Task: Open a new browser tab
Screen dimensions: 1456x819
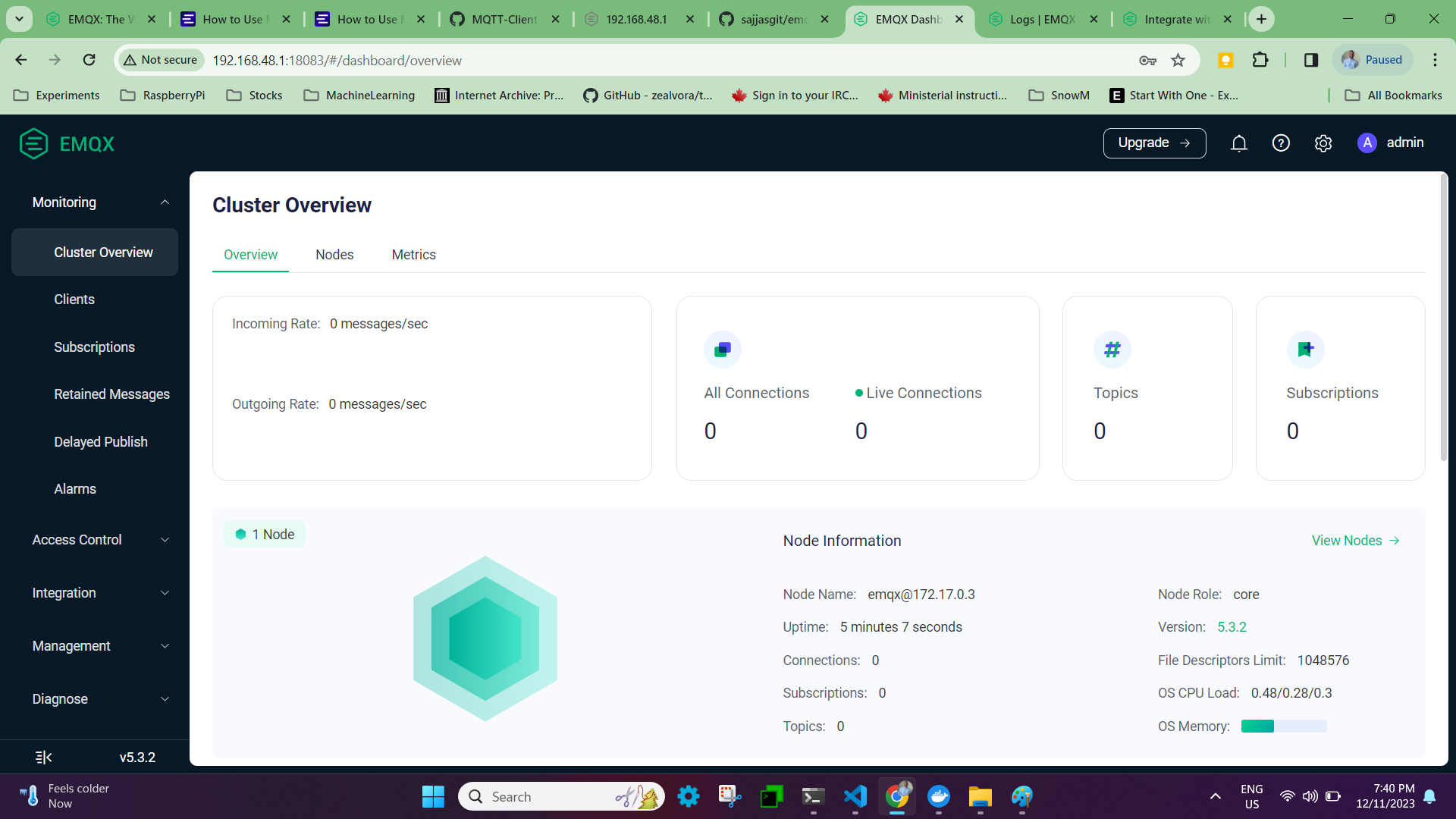Action: pyautogui.click(x=1261, y=19)
